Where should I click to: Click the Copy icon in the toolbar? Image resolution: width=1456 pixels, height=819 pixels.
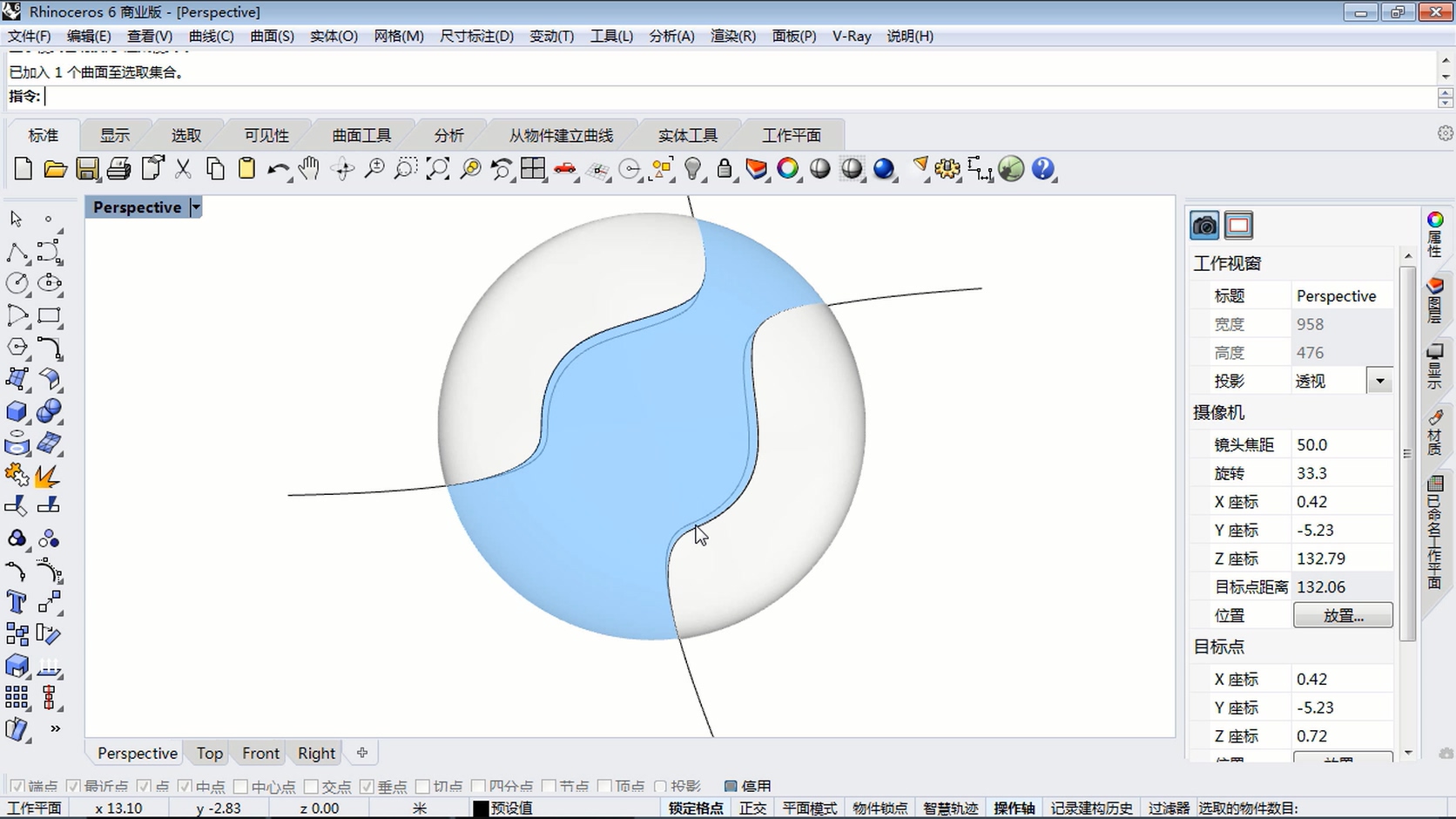point(215,169)
